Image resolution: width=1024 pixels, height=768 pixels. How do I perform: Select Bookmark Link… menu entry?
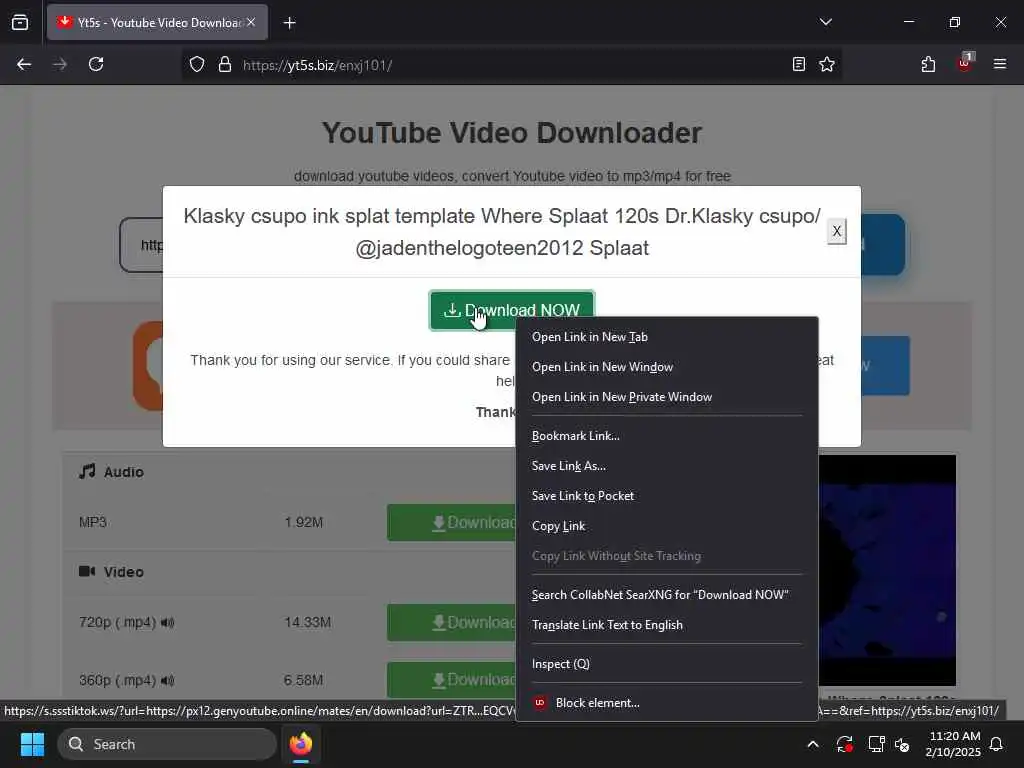[x=667, y=436]
